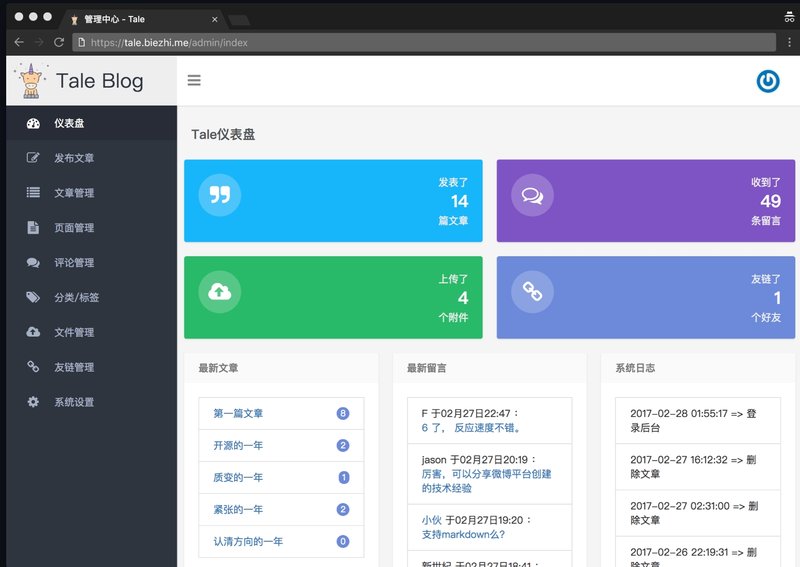The height and width of the screenshot is (567, 800).
Task: Click badge 1 beside 质变的一年
Action: click(344, 478)
